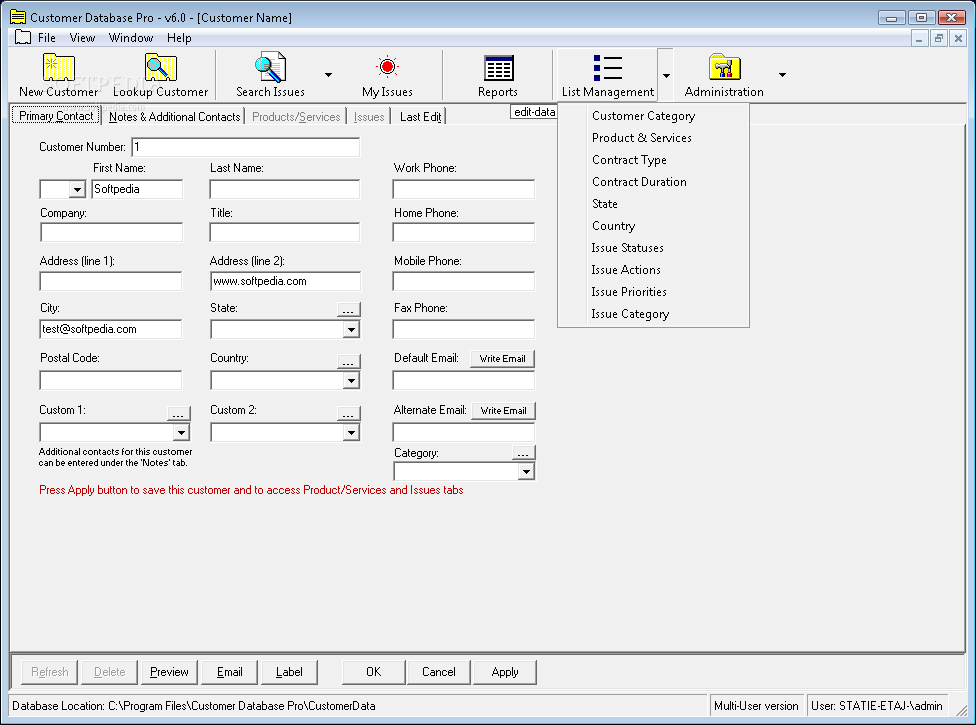Screen dimensions: 976x725
Task: Switch to Notes & Additional Contacts tab
Action: (174, 116)
